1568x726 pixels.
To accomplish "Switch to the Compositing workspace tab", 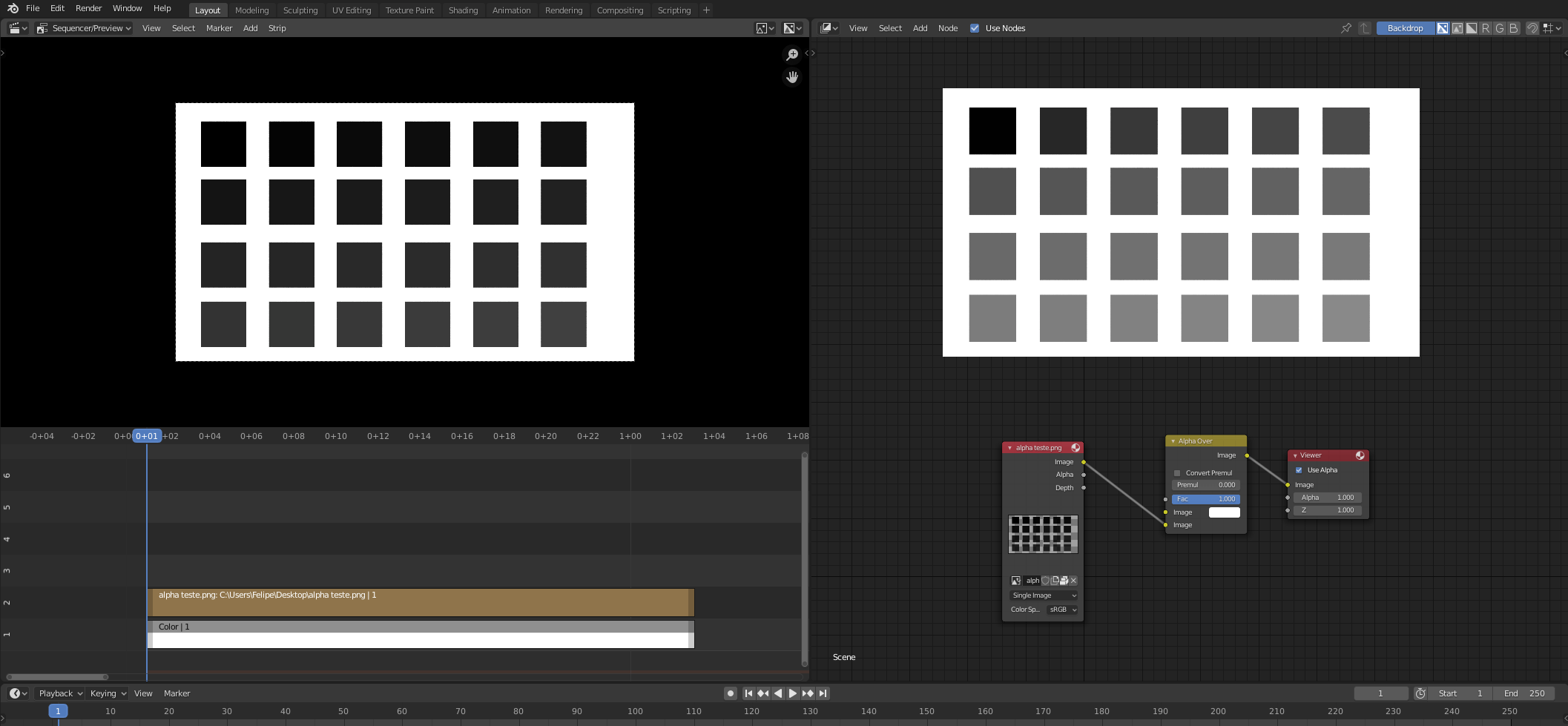I will pyautogui.click(x=620, y=10).
